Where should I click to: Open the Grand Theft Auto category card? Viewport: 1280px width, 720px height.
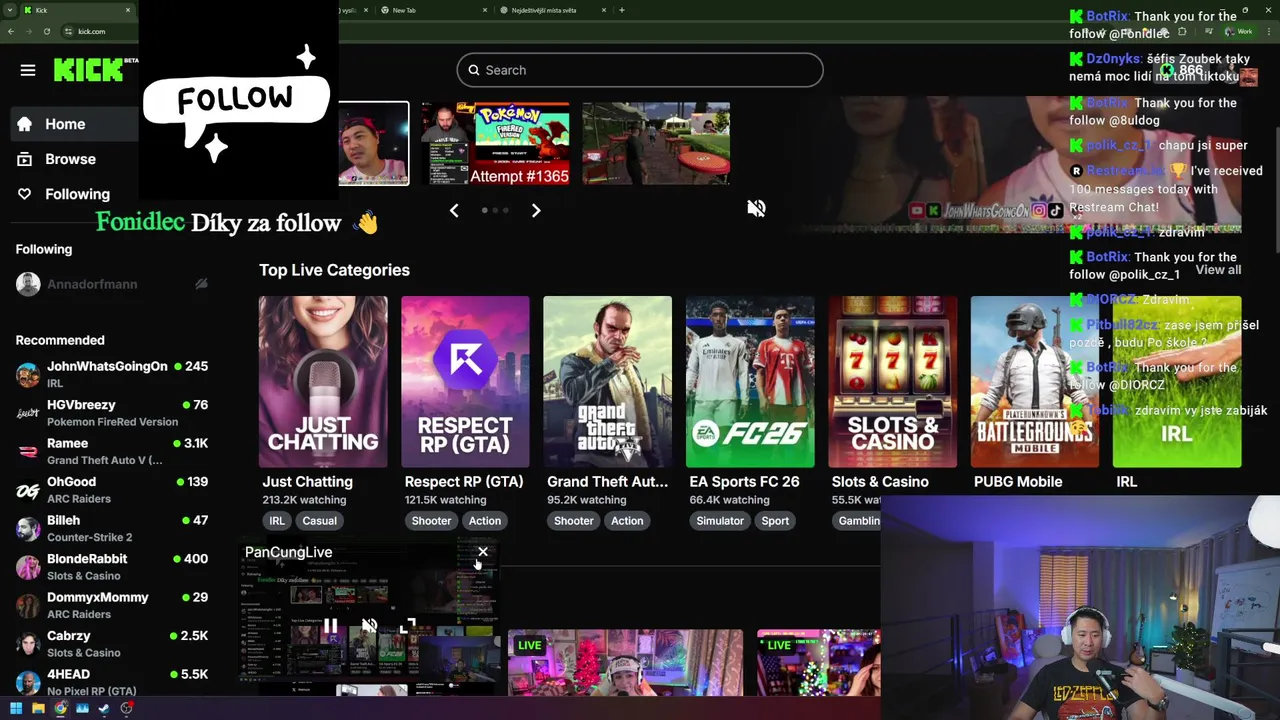pos(607,381)
